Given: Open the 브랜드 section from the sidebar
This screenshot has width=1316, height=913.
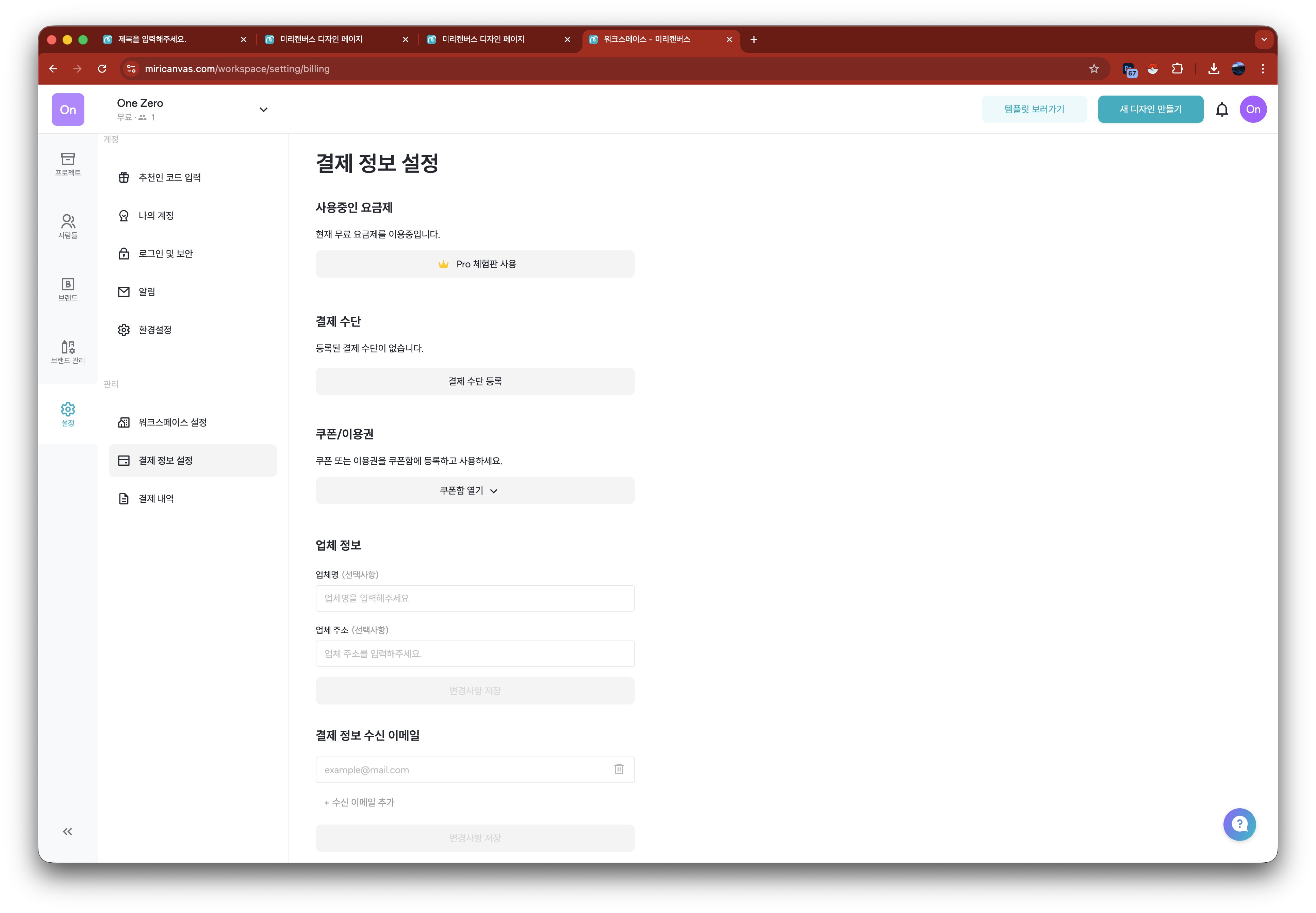Looking at the screenshot, I should 67,289.
